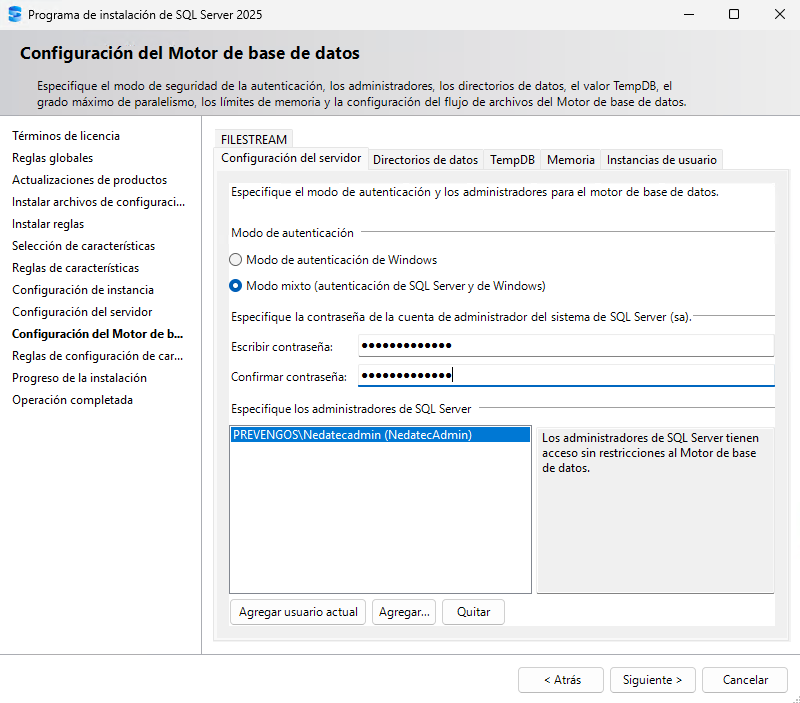
Task: Click Agregar usuario actual button
Action: click(298, 612)
